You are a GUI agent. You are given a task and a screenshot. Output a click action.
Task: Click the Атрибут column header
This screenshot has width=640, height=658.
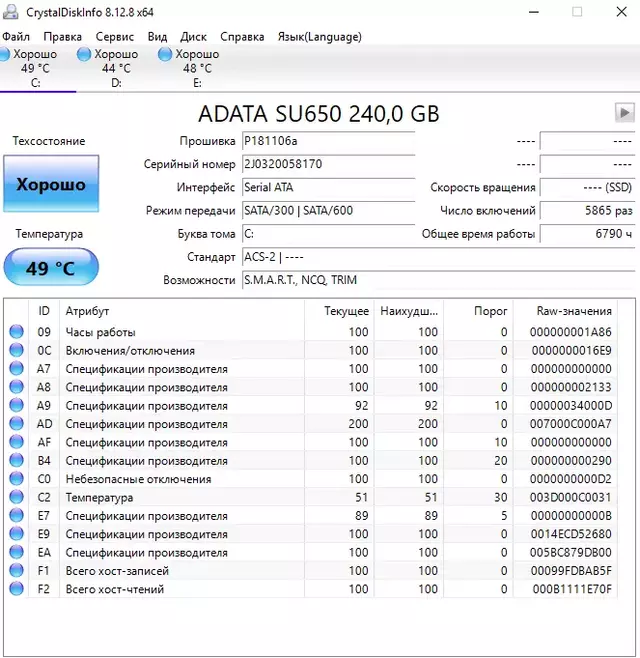pyautogui.click(x=182, y=311)
